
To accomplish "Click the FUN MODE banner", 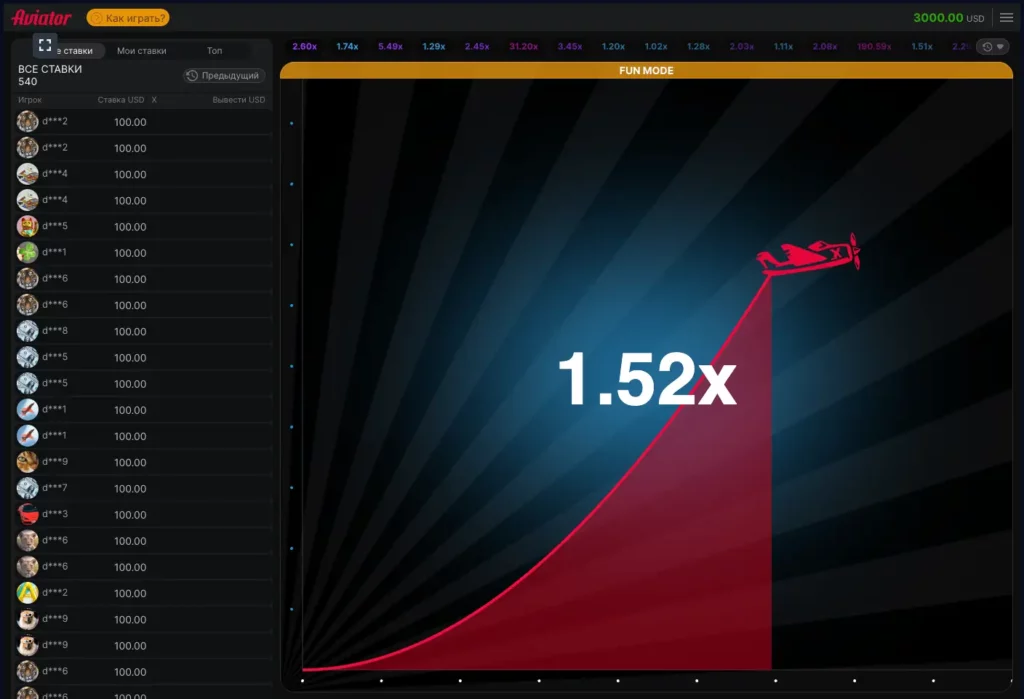I will pos(645,71).
